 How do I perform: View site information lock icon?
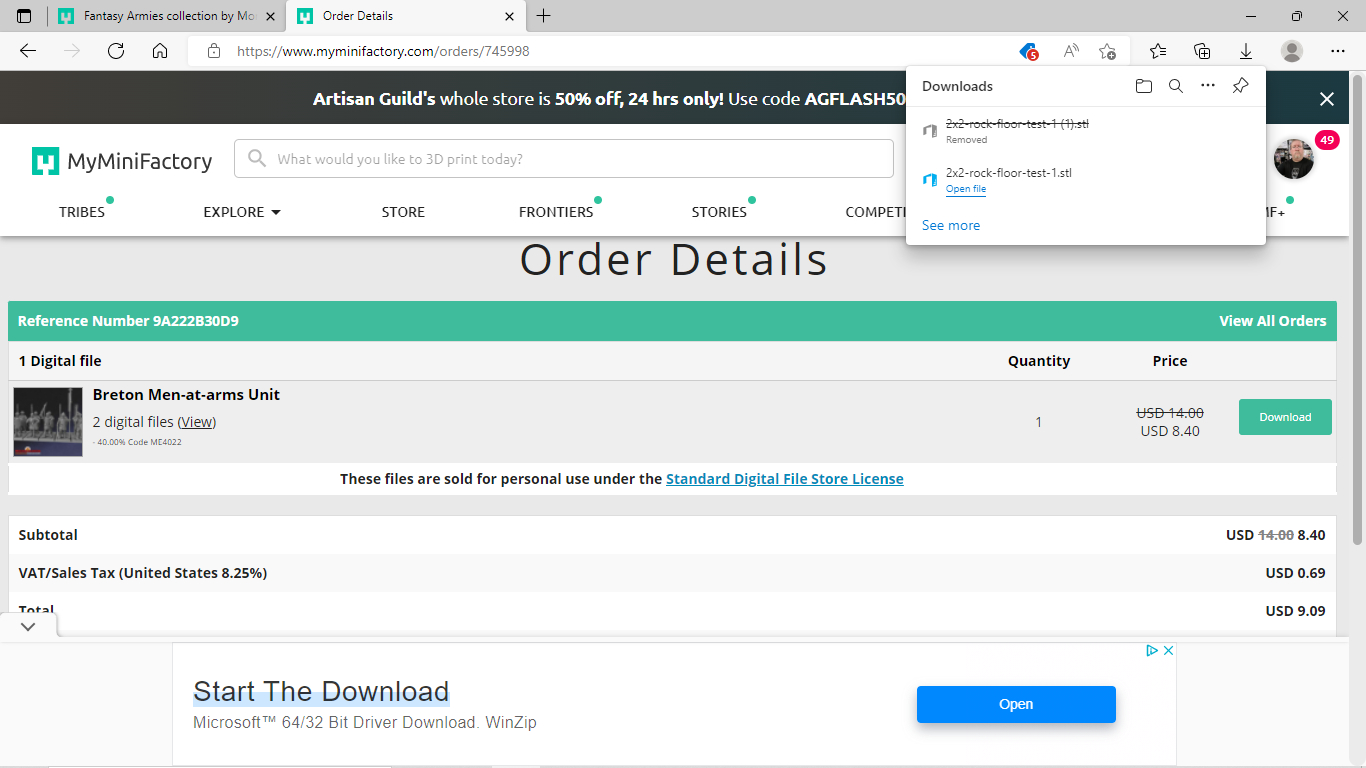(x=213, y=51)
